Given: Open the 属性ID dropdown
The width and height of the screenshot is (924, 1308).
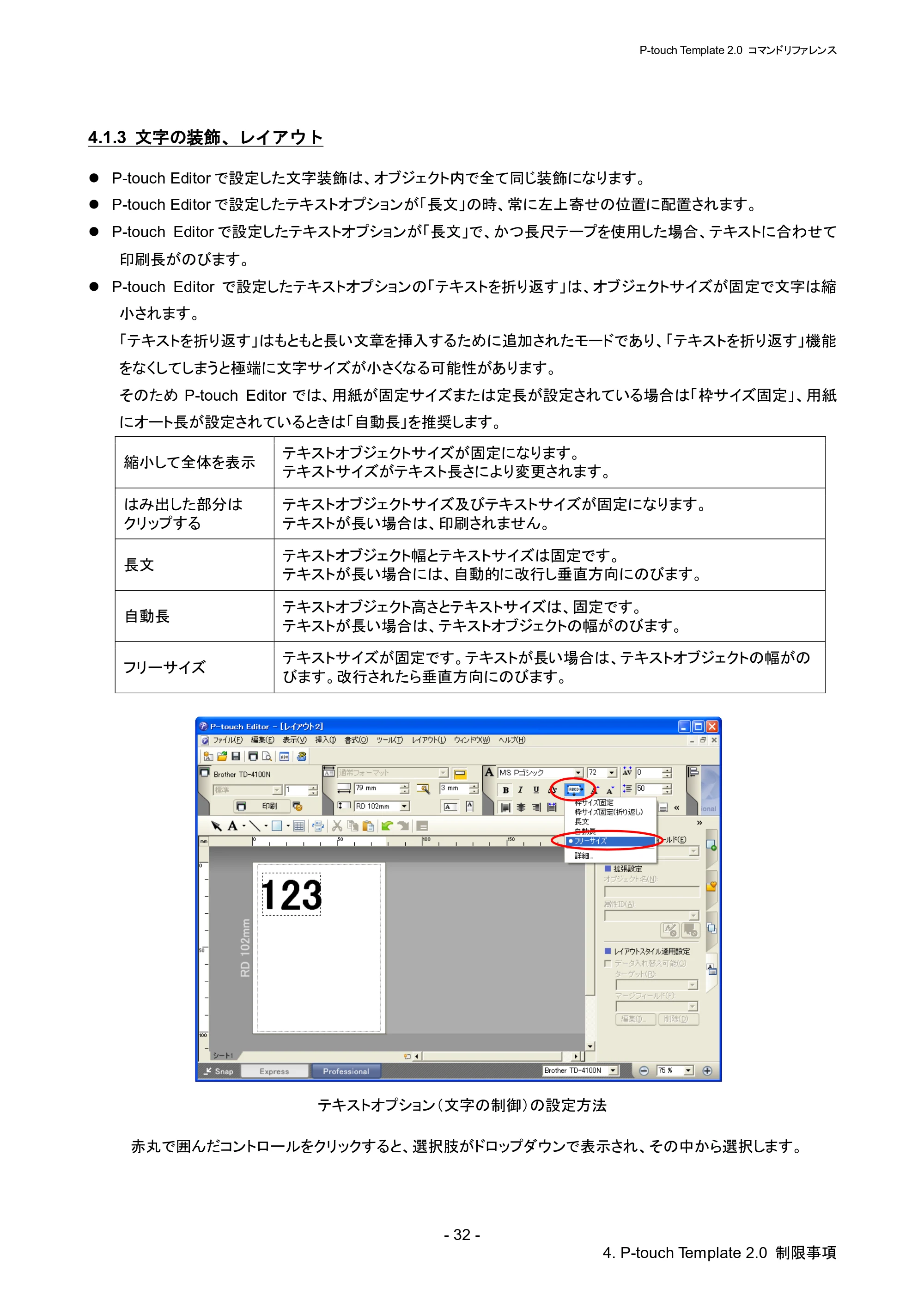Looking at the screenshot, I should click(x=693, y=916).
